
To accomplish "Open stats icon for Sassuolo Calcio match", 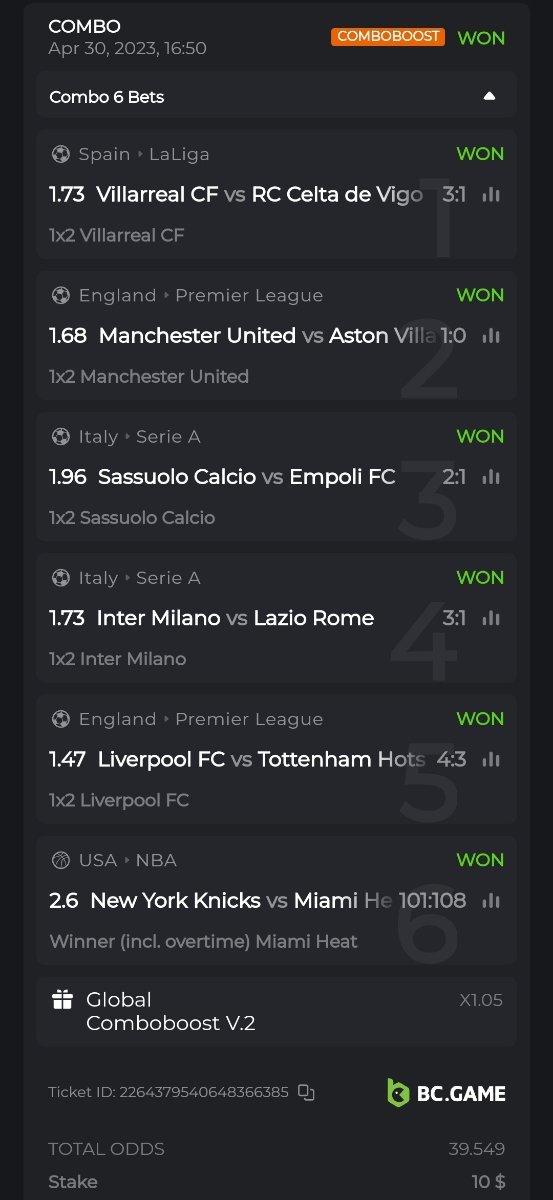I will (490, 477).
